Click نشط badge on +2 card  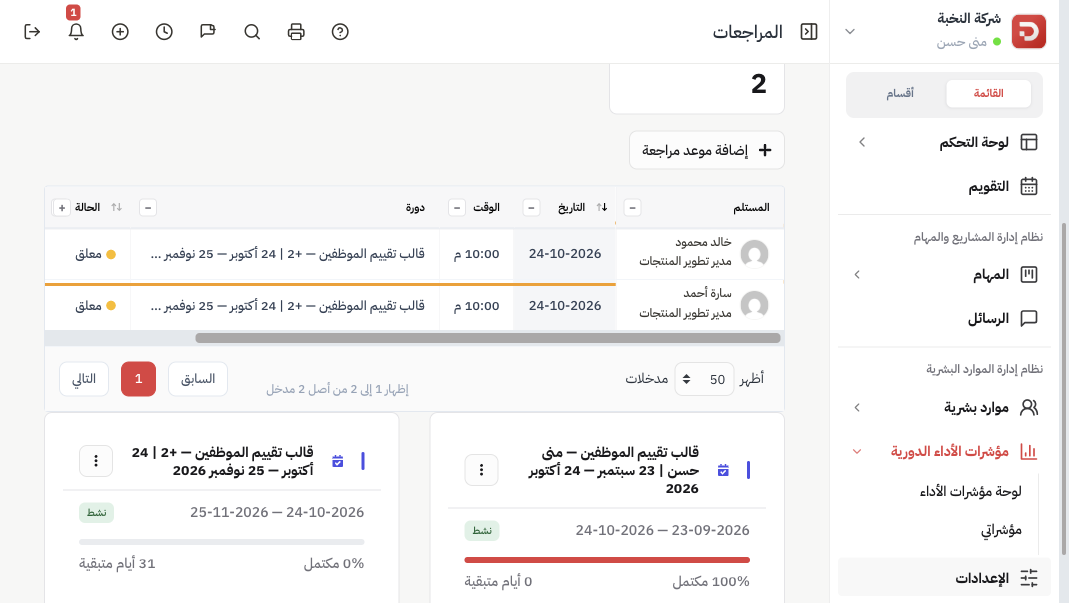click(96, 512)
